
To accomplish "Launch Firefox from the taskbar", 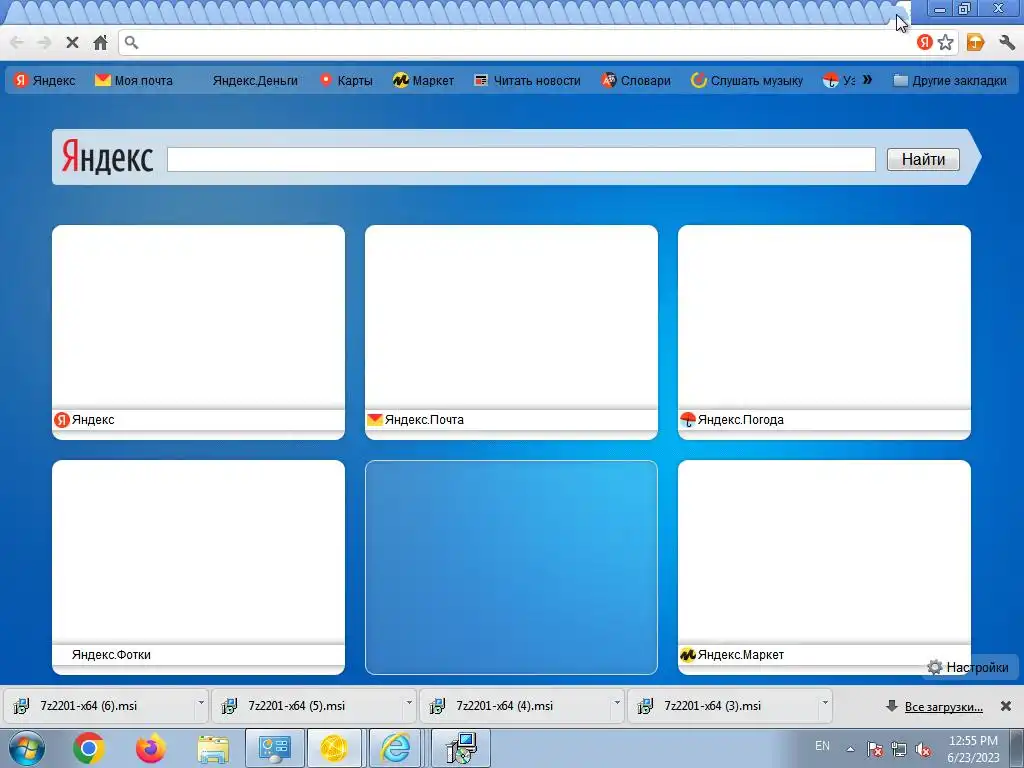I will pos(151,748).
